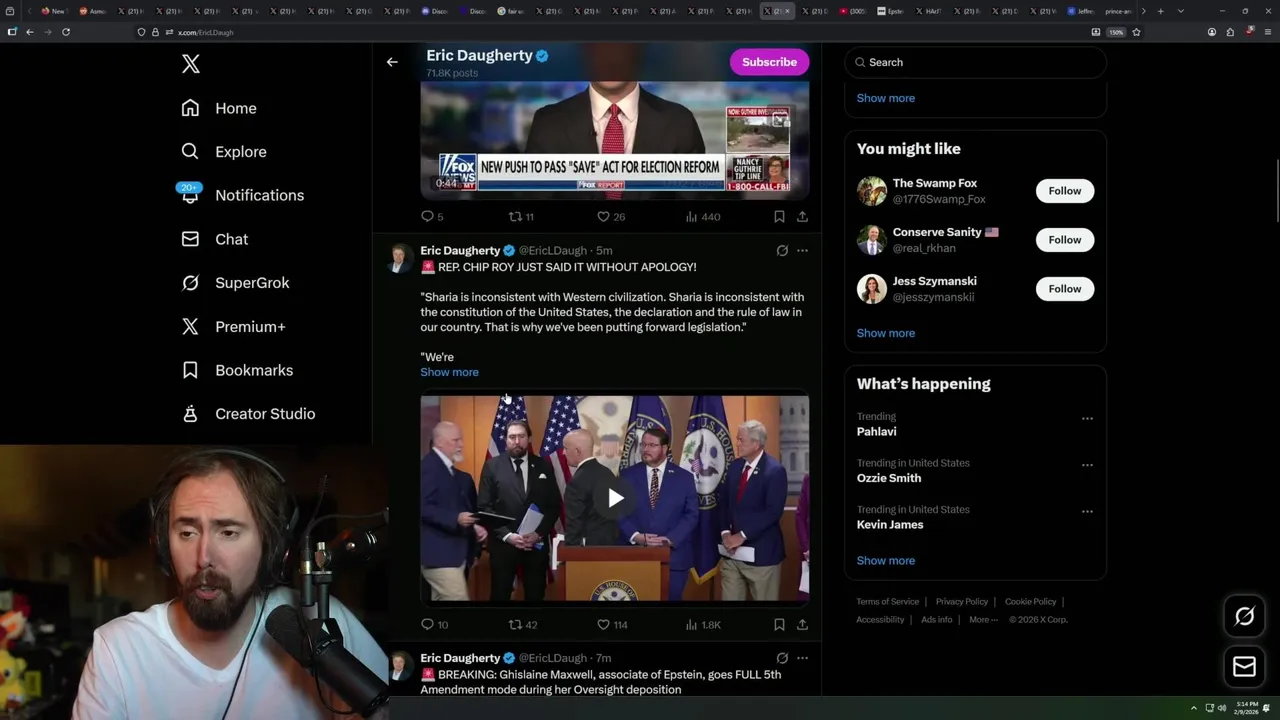Bookmark the Chip Roy post
The width and height of the screenshot is (1280, 720).
779,624
